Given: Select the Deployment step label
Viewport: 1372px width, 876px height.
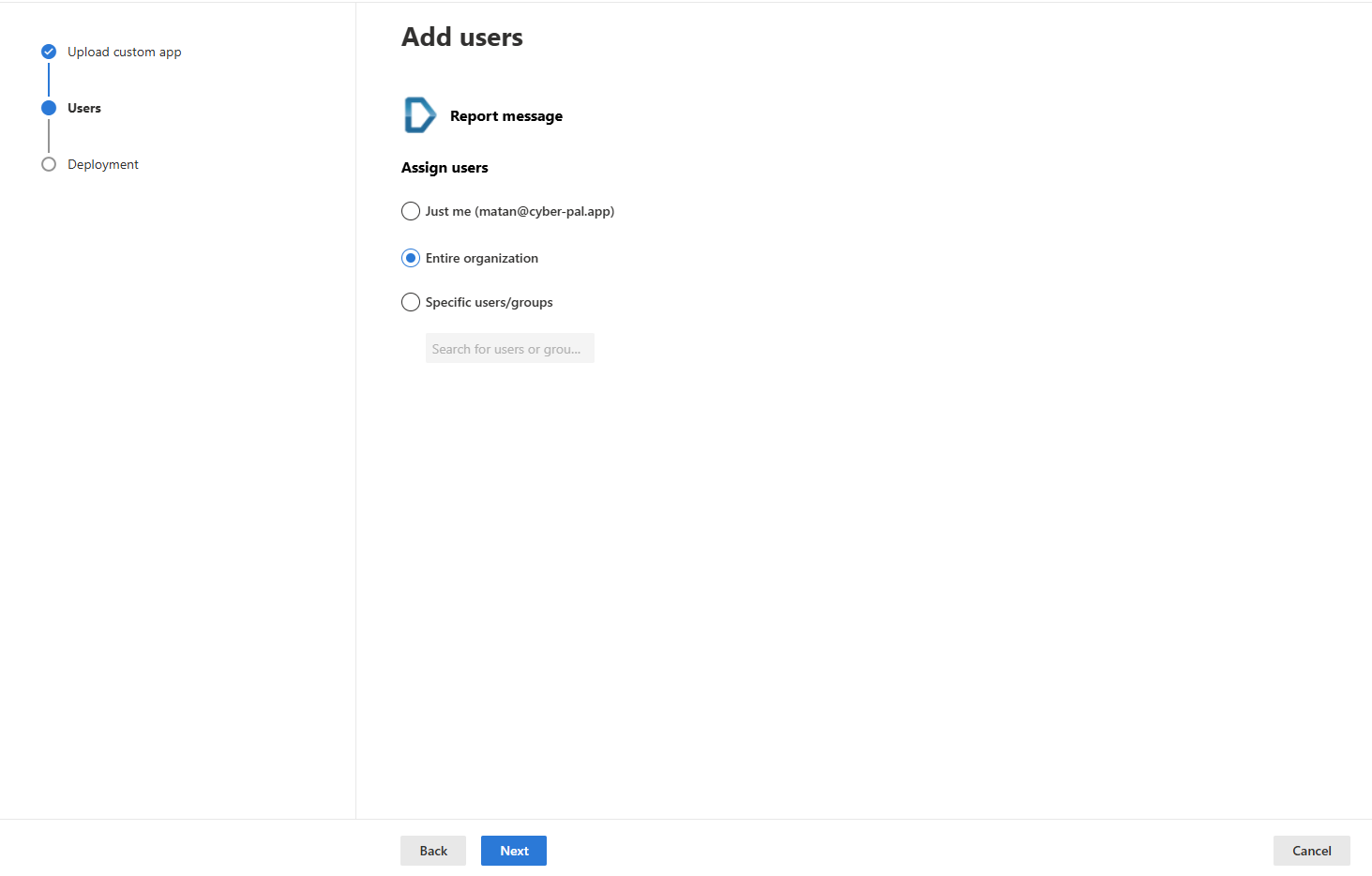Looking at the screenshot, I should click(103, 164).
